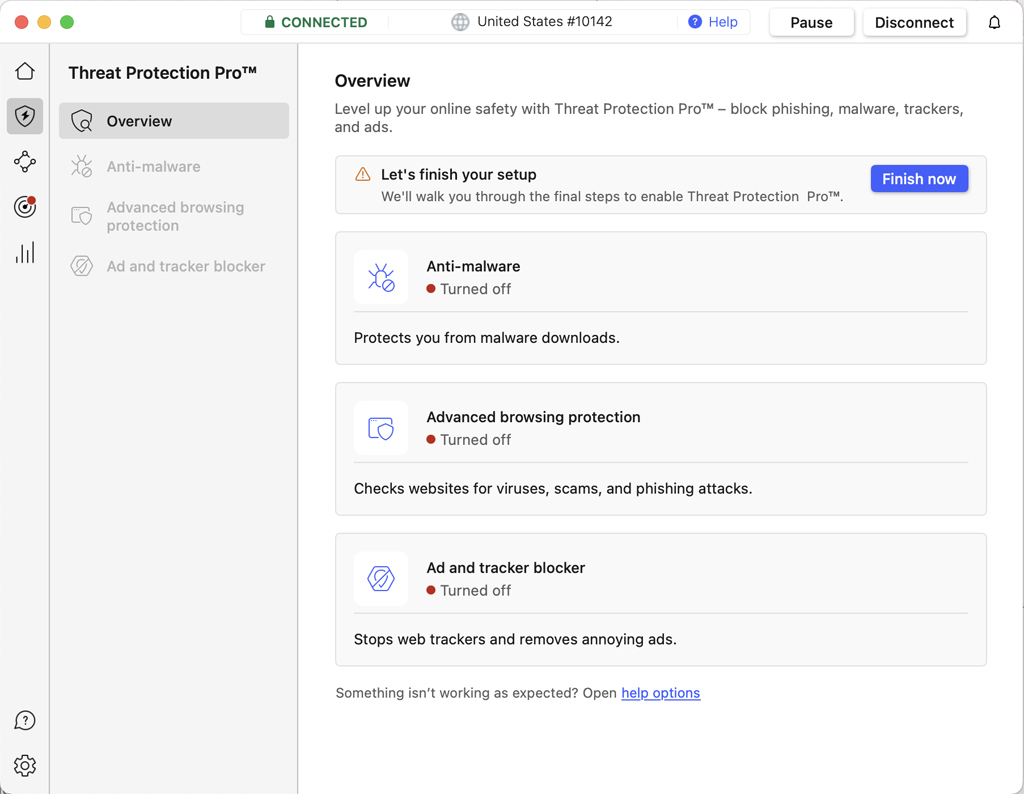Screen dimensions: 1024x794
Task: Open notifications via the bell icon
Action: click(994, 21)
